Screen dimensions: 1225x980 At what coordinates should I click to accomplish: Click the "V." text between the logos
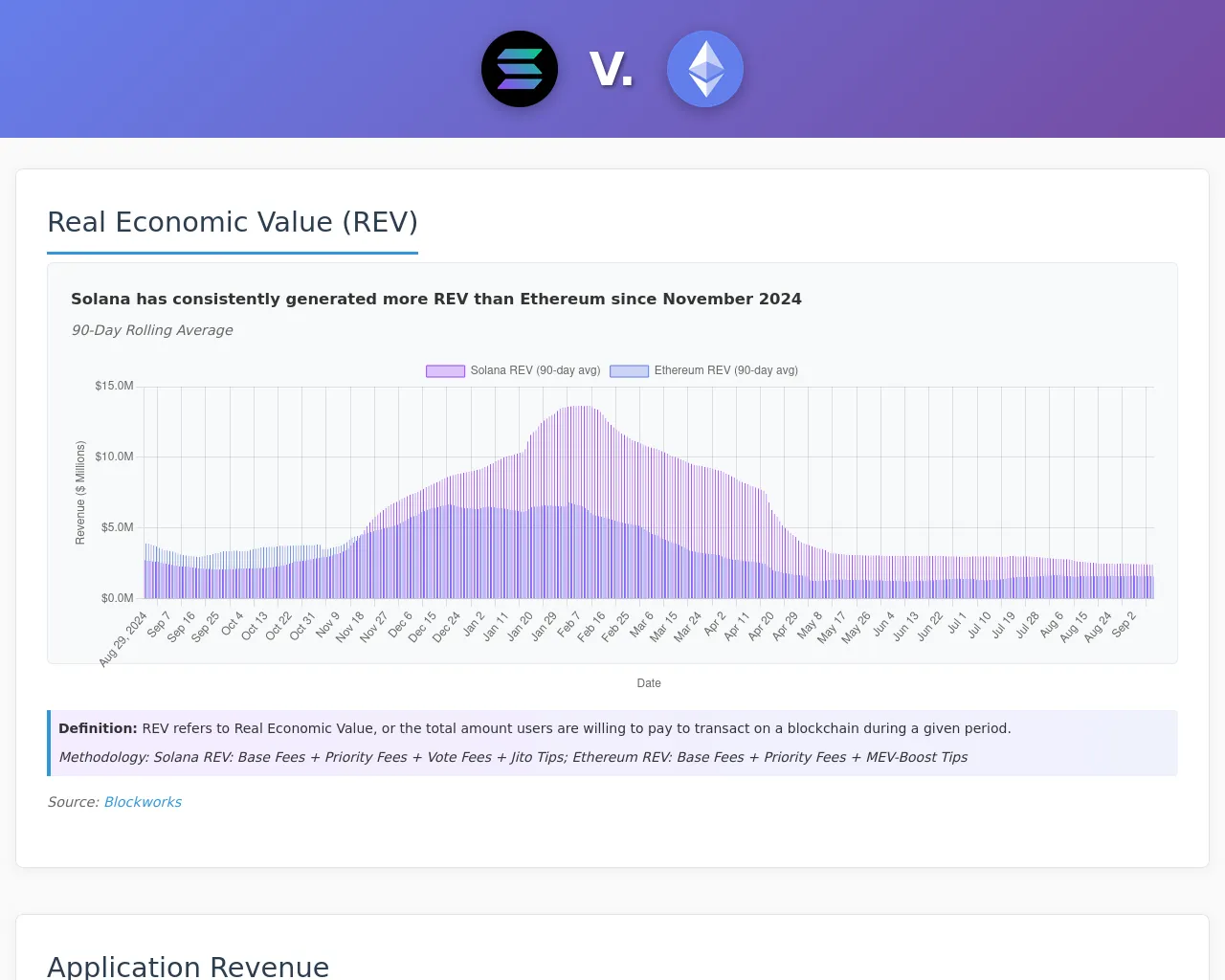click(612, 69)
